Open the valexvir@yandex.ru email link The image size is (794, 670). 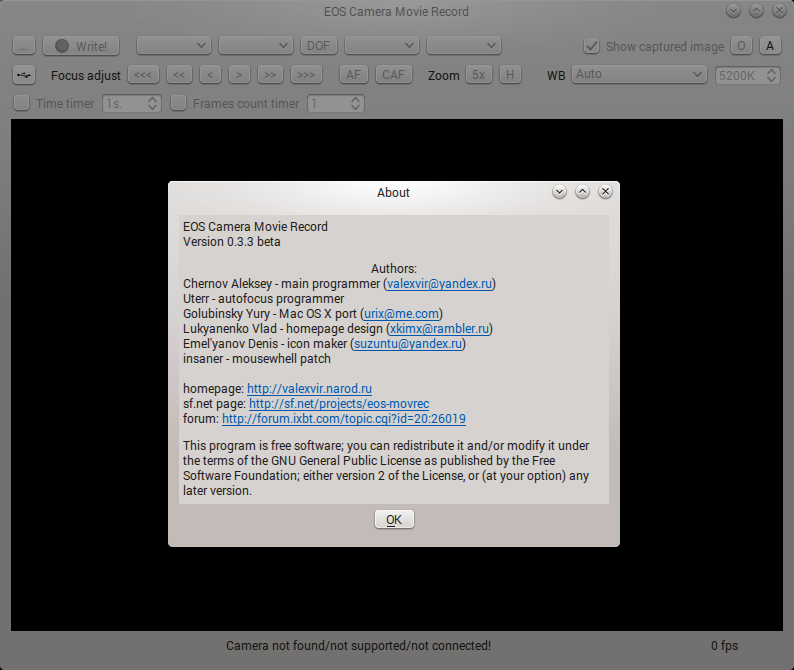[439, 284]
